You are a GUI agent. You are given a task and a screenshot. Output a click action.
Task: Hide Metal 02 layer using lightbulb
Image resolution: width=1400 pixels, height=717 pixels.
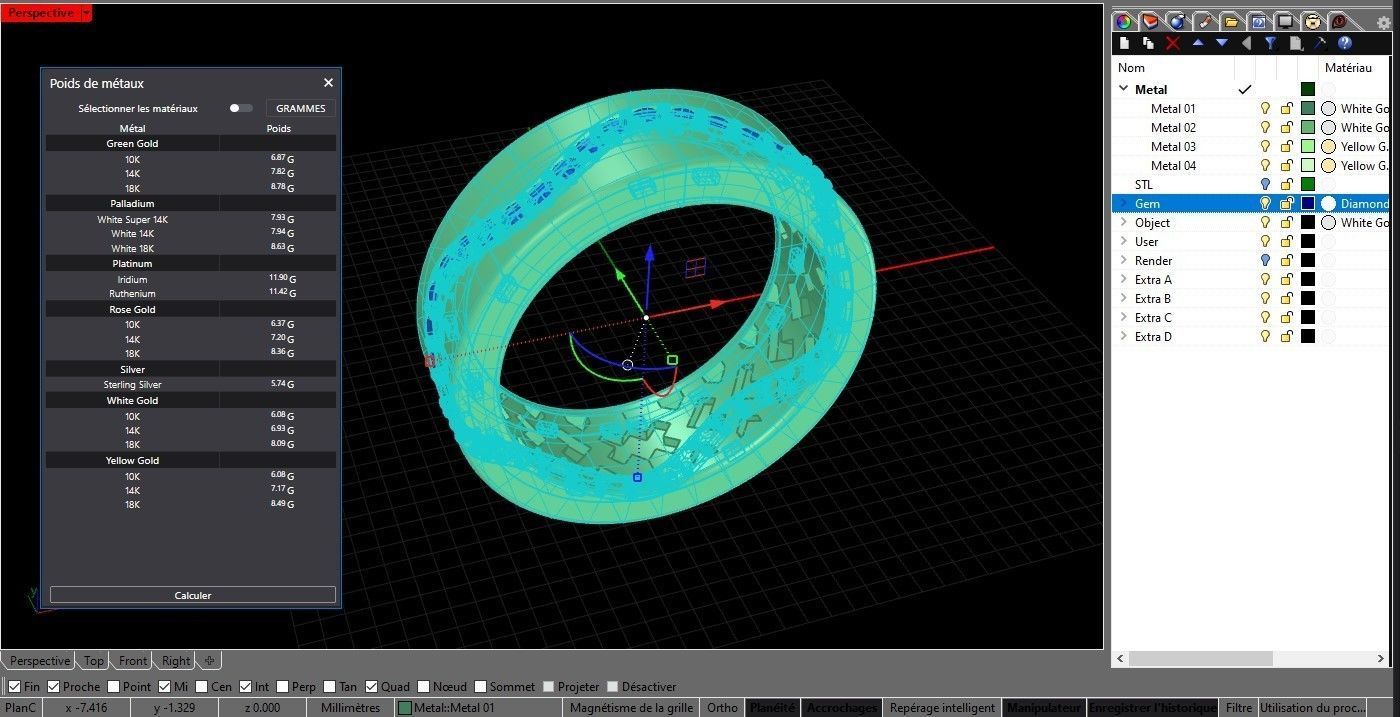pyautogui.click(x=1265, y=127)
